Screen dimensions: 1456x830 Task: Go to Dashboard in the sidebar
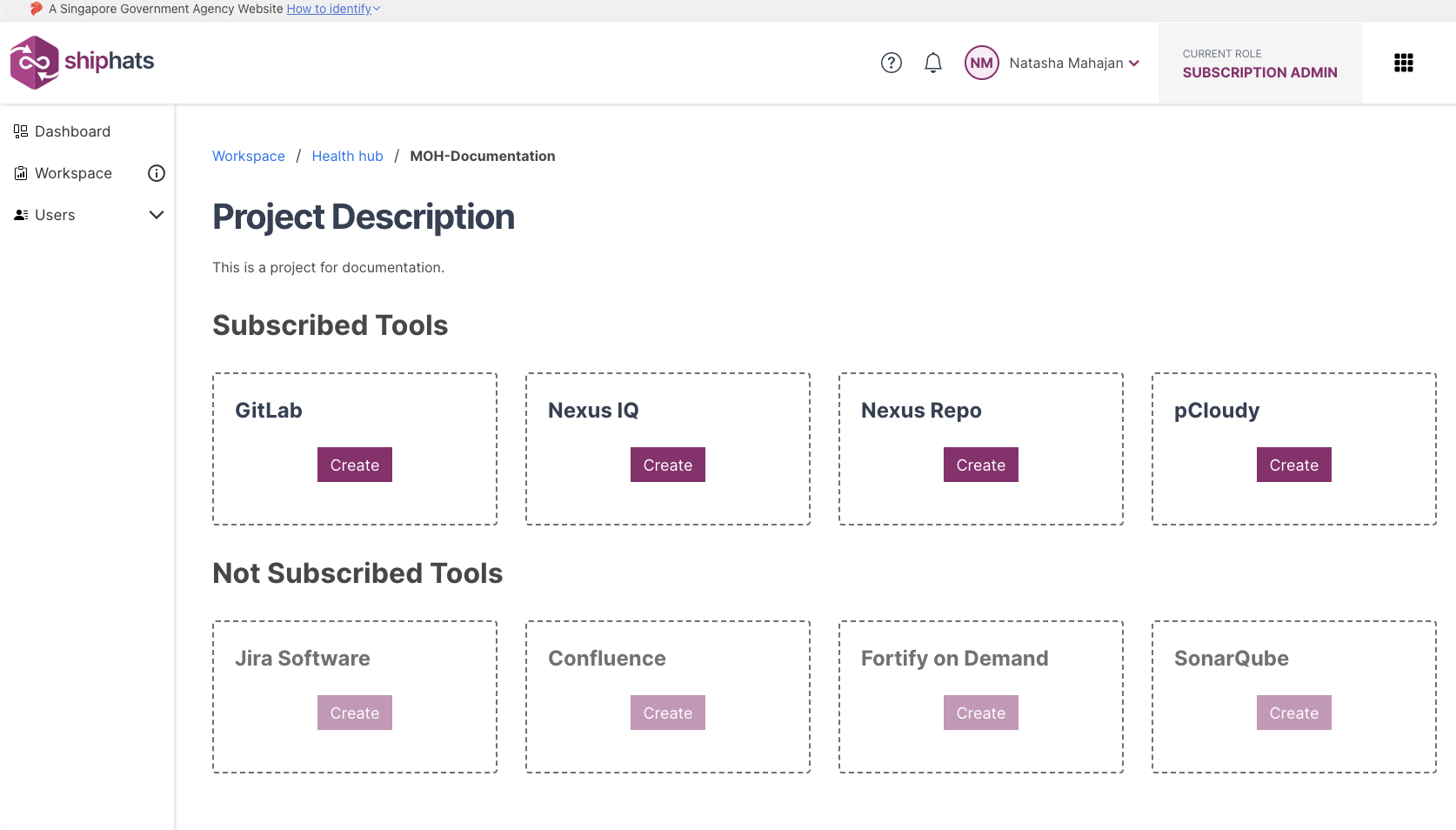(72, 131)
